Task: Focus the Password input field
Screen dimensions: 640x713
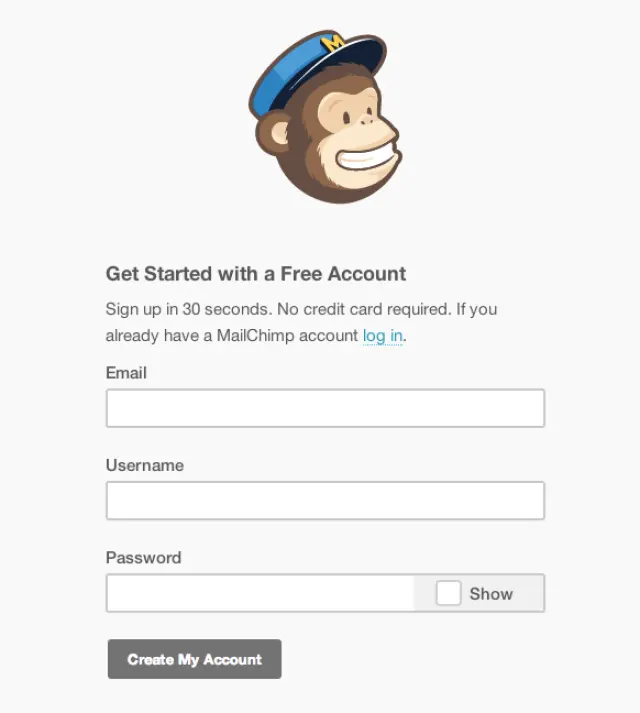Action: [260, 593]
